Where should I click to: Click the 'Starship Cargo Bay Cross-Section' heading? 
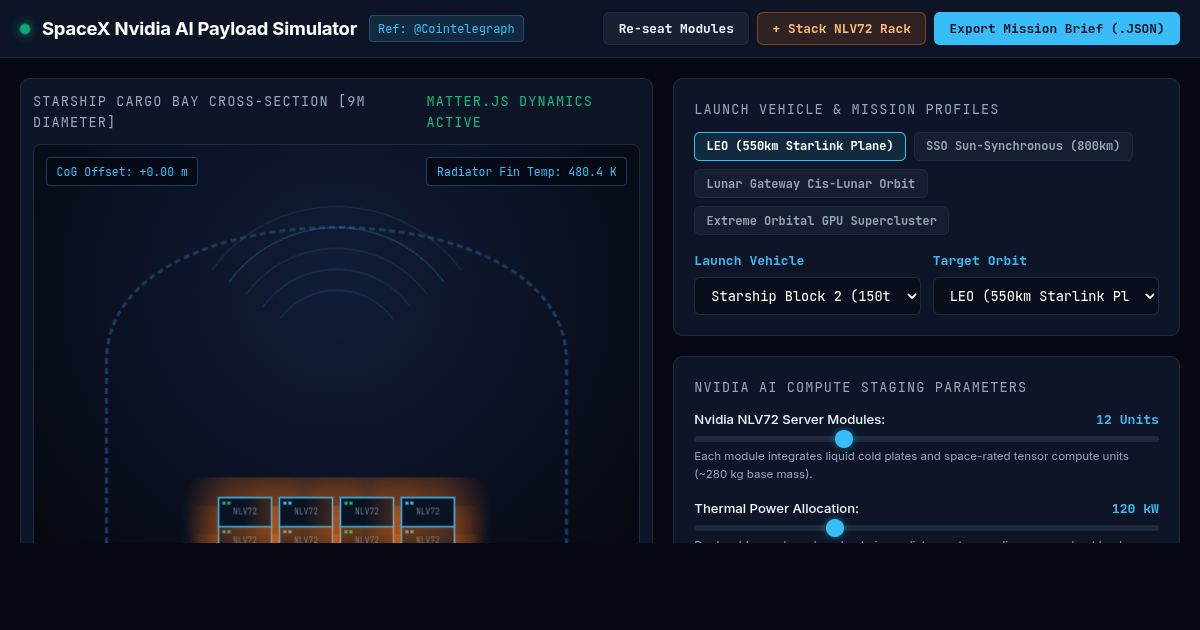200,112
